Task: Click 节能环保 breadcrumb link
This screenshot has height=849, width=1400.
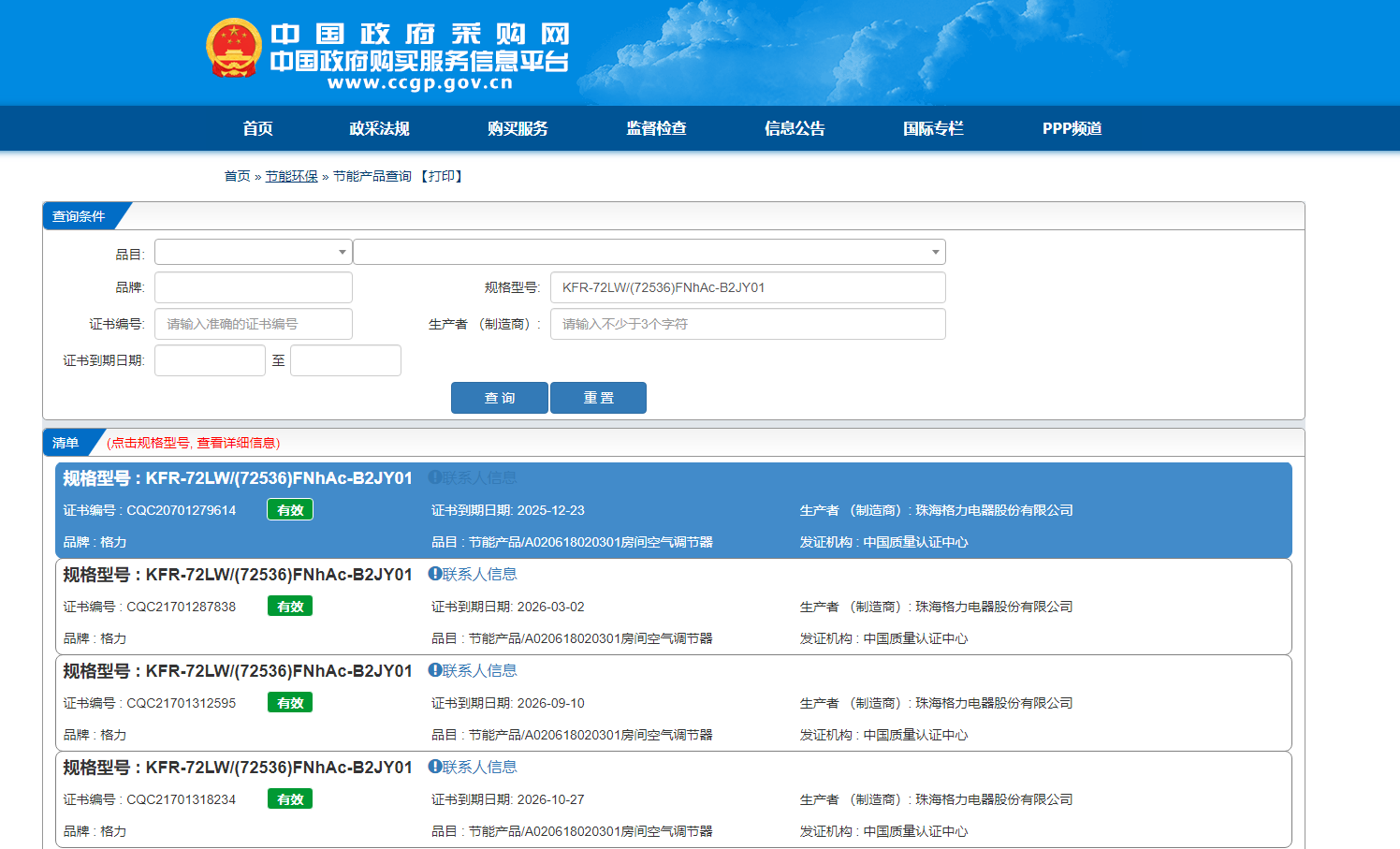Action: (291, 176)
